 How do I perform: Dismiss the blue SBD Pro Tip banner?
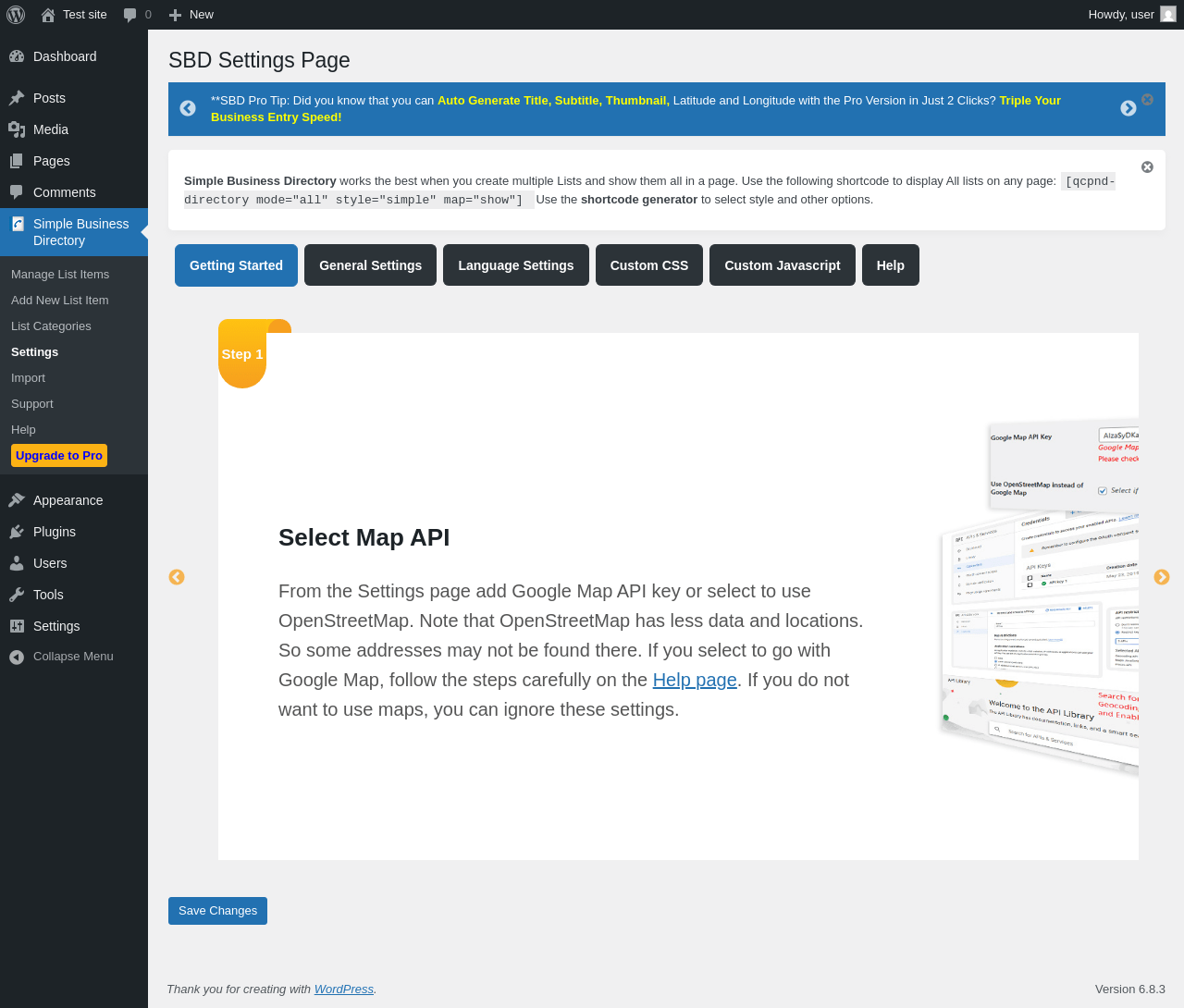click(1147, 99)
